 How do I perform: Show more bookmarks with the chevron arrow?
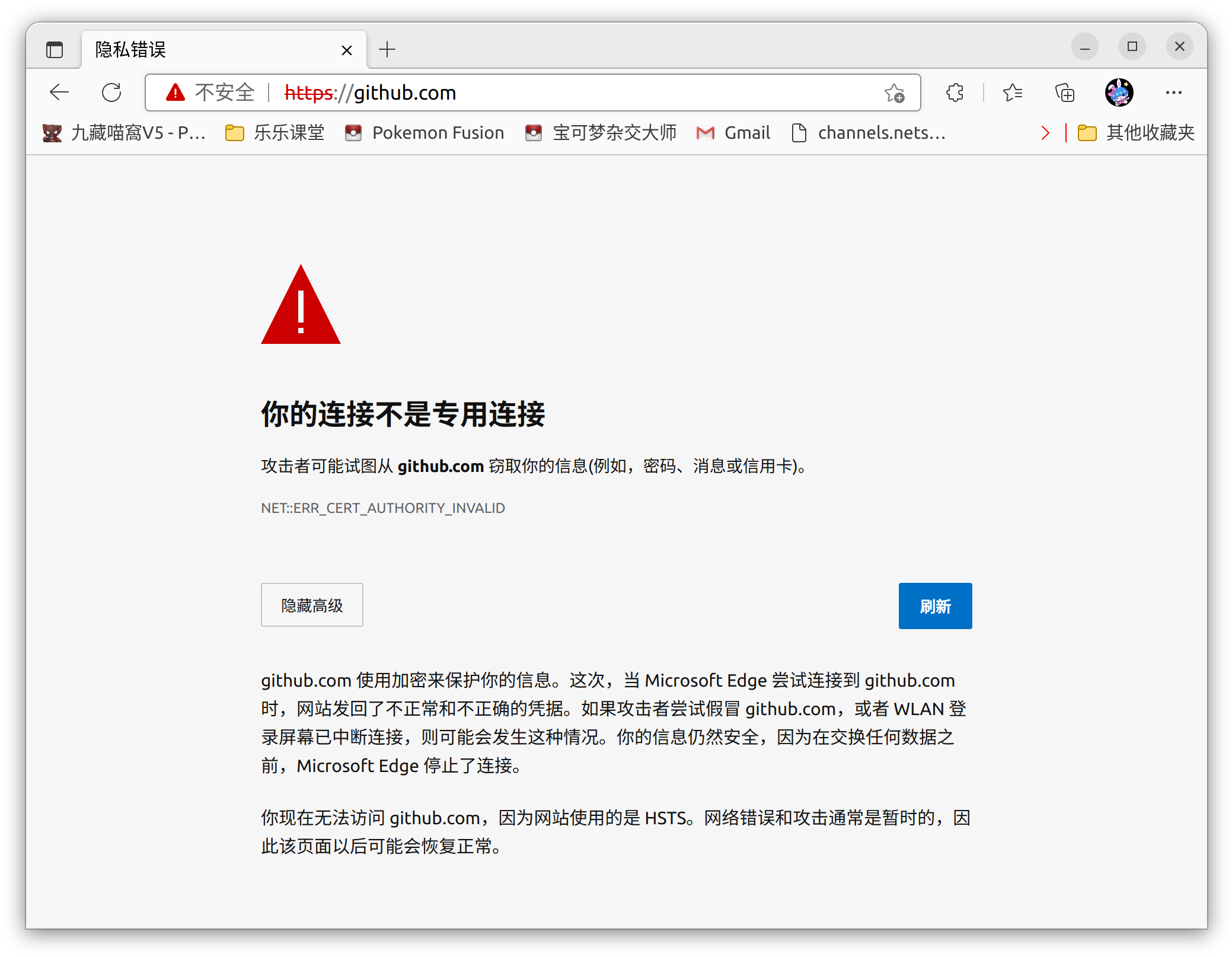[1045, 132]
